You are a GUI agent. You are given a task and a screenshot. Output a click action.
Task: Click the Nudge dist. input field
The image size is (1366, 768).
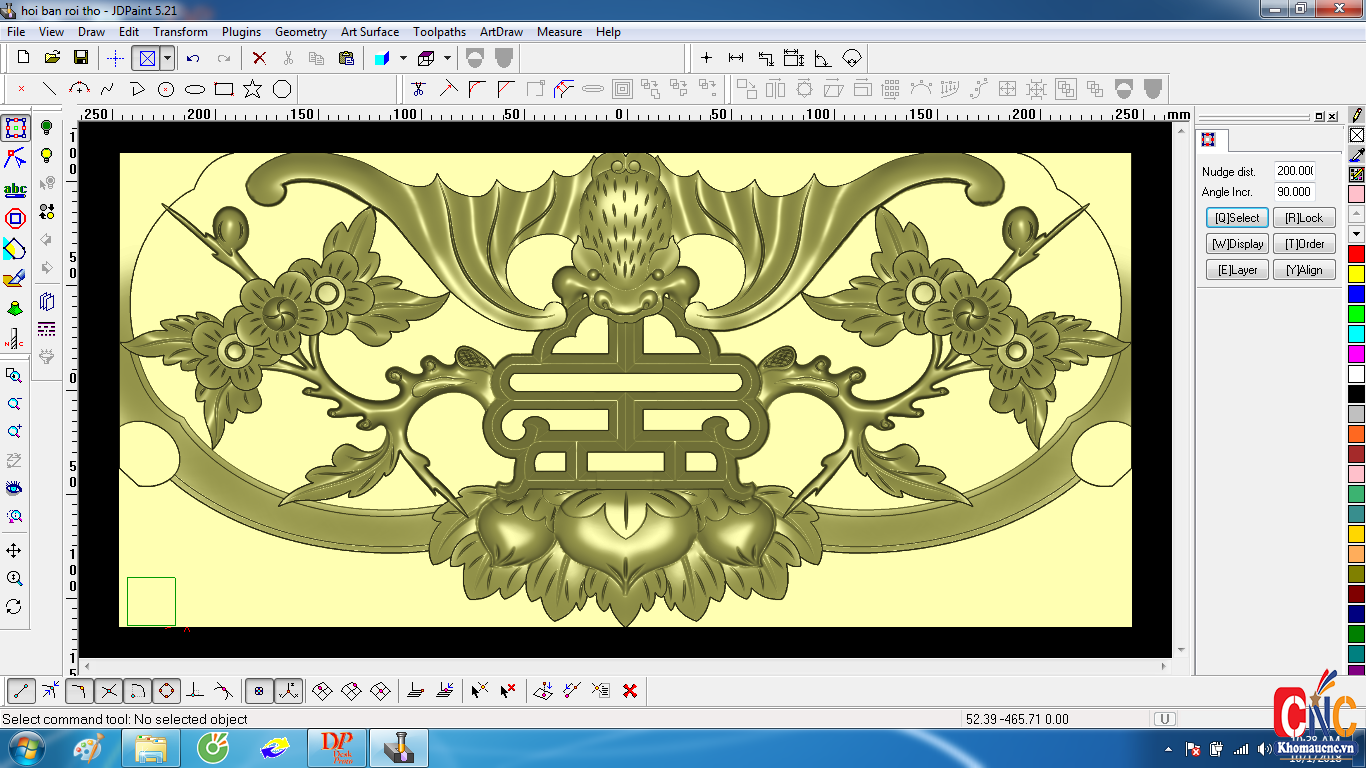pyautogui.click(x=1294, y=171)
